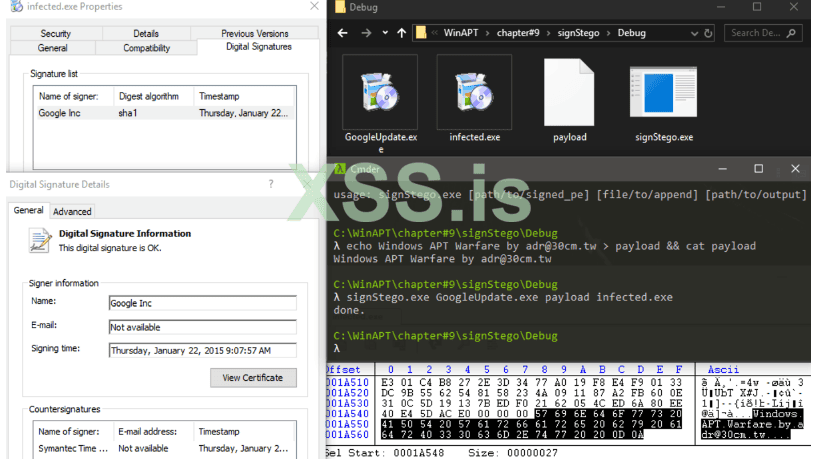Open the GoogleUpdate.exe file icon

pyautogui.click(x=380, y=92)
